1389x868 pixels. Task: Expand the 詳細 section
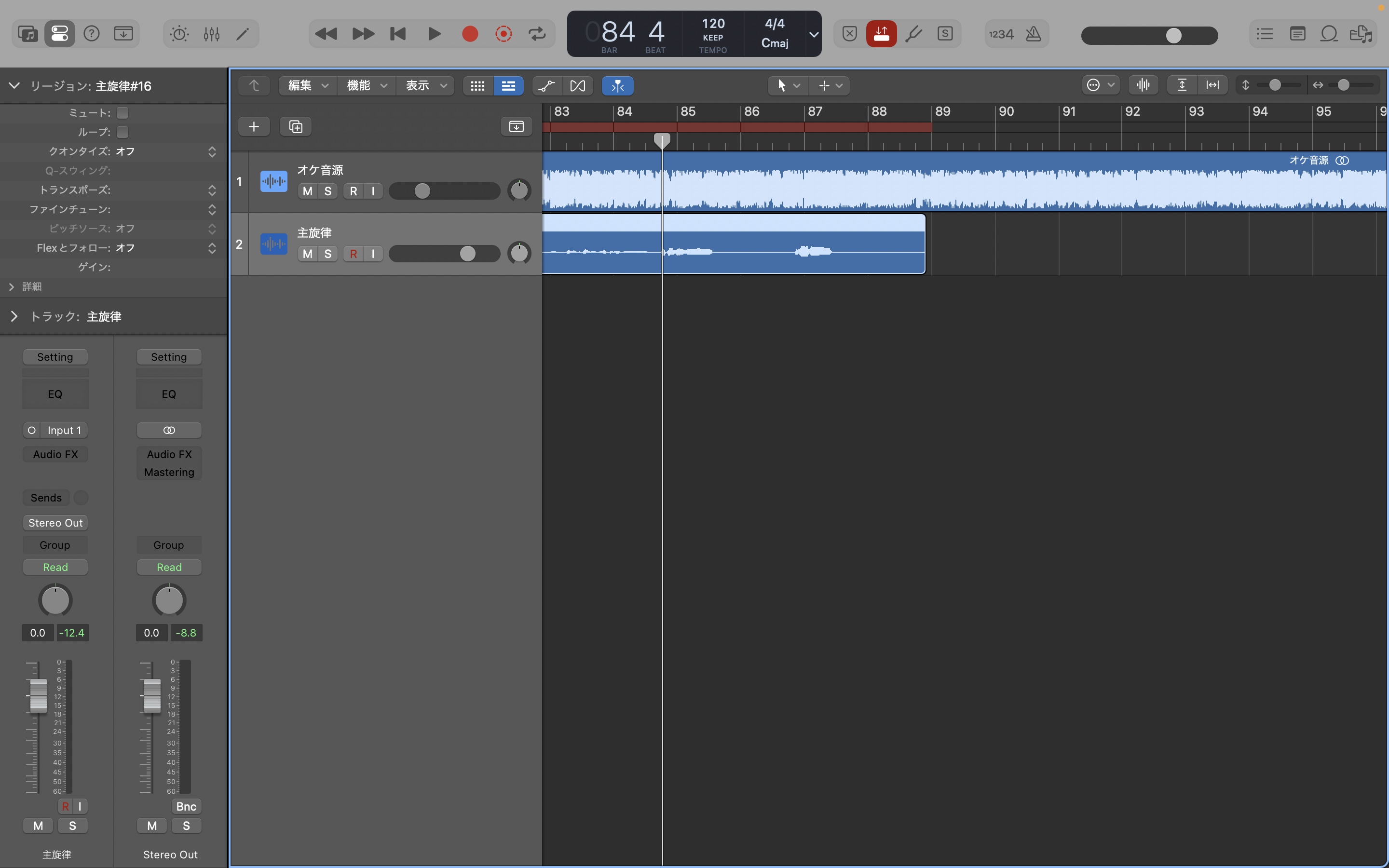12,286
